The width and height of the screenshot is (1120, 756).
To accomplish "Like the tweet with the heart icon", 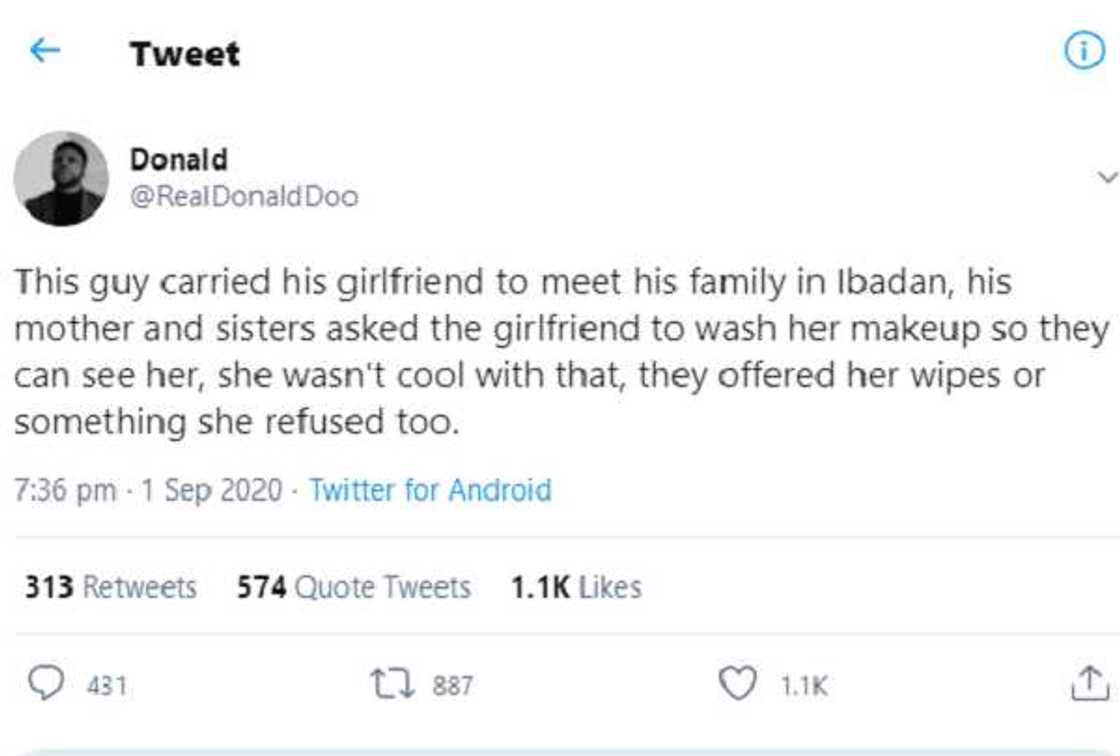I will (737, 684).
